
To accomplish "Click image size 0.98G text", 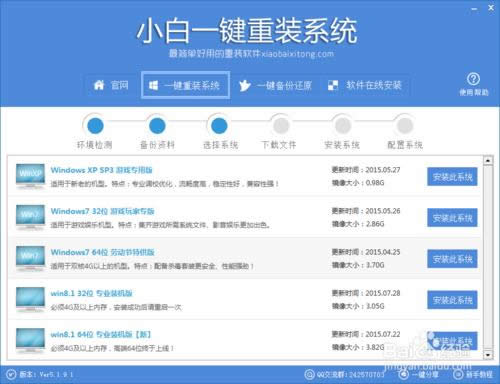I will 375,183.
